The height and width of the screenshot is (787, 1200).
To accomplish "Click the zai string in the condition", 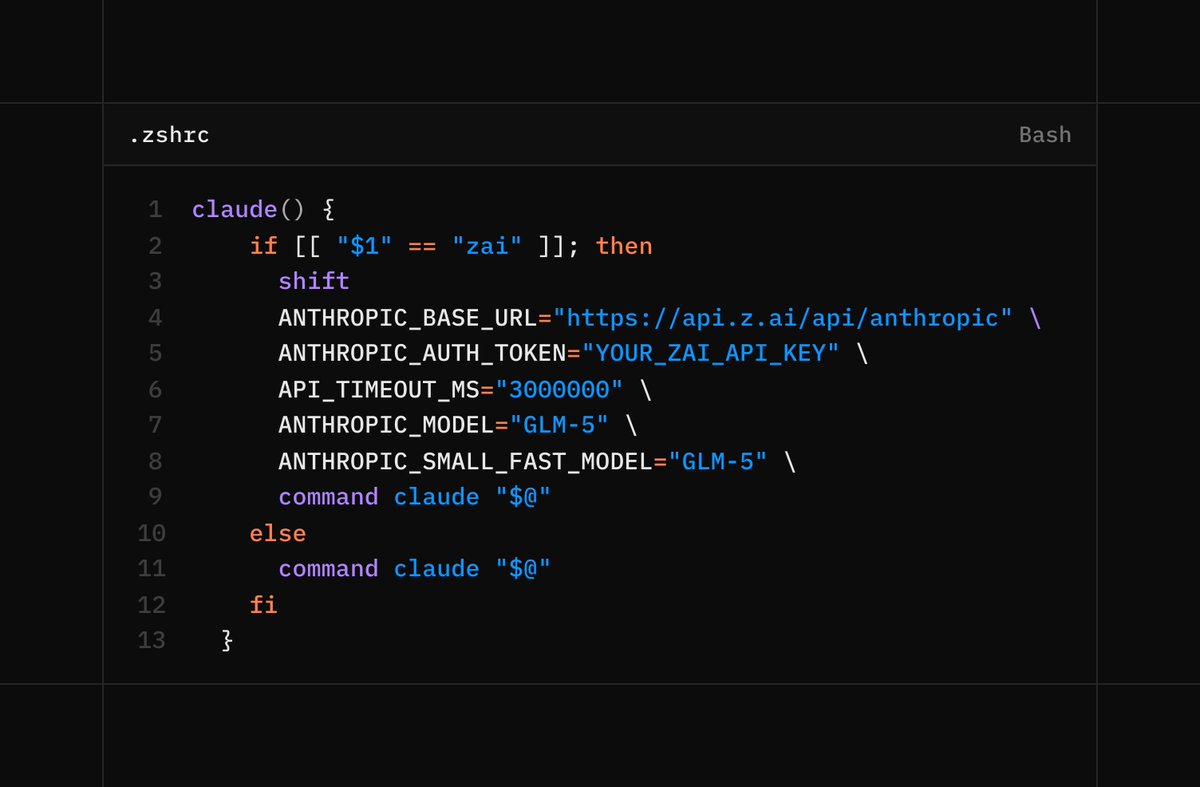I will 489,245.
